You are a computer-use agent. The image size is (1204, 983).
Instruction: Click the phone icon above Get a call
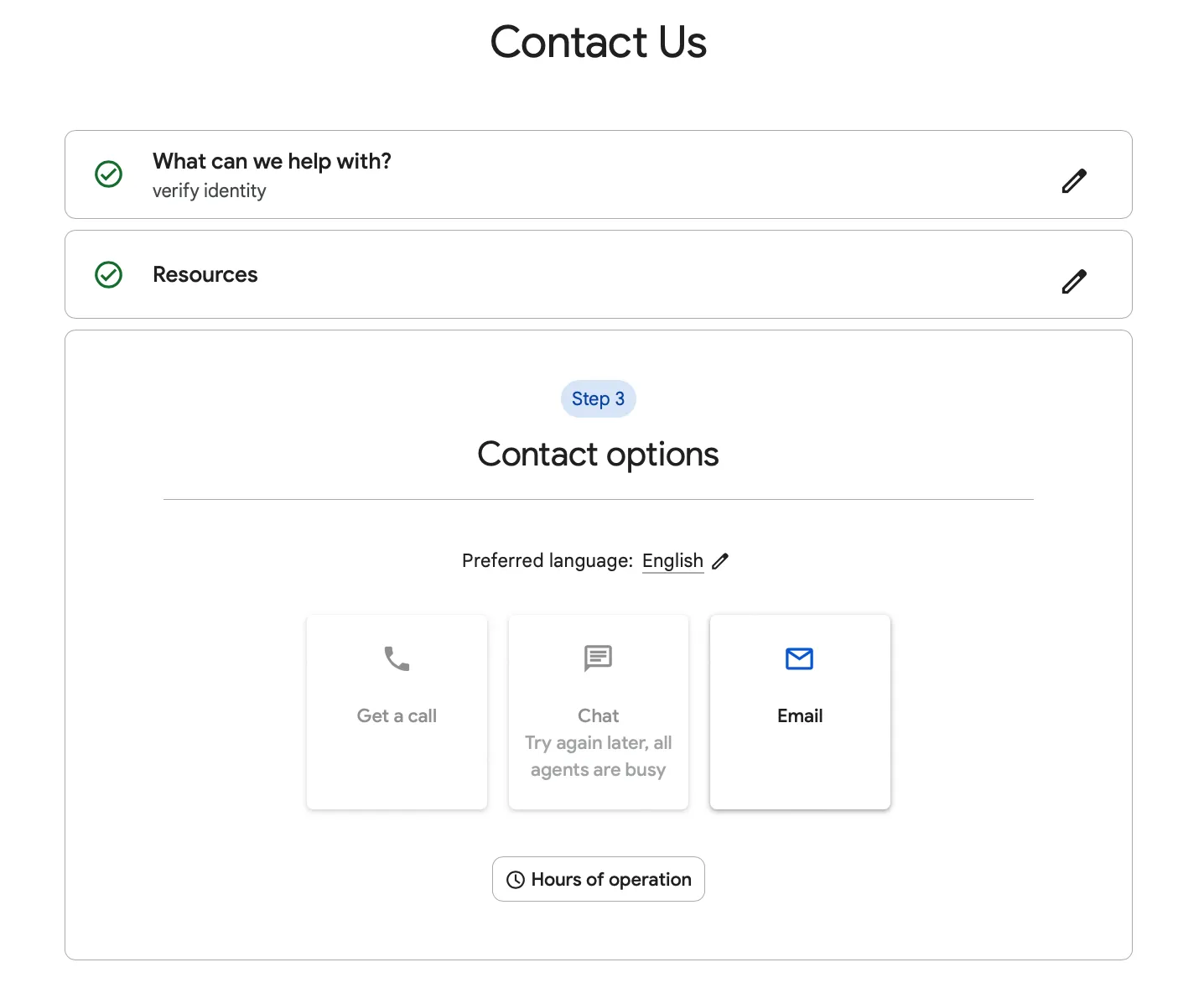click(x=397, y=658)
